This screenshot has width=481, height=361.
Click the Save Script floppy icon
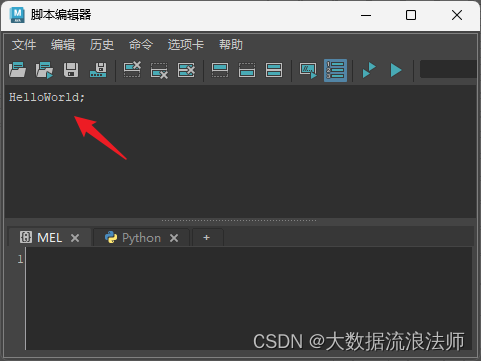coord(71,70)
